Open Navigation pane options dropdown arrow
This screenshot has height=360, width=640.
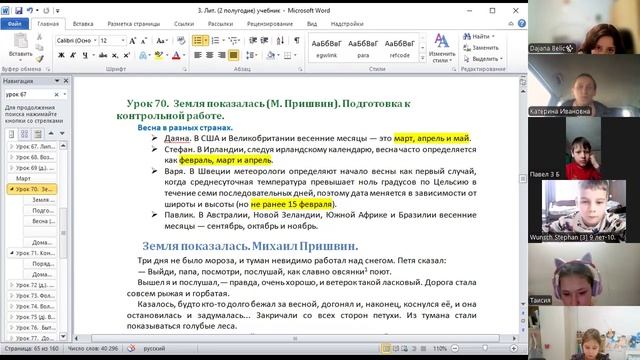[x=57, y=81]
